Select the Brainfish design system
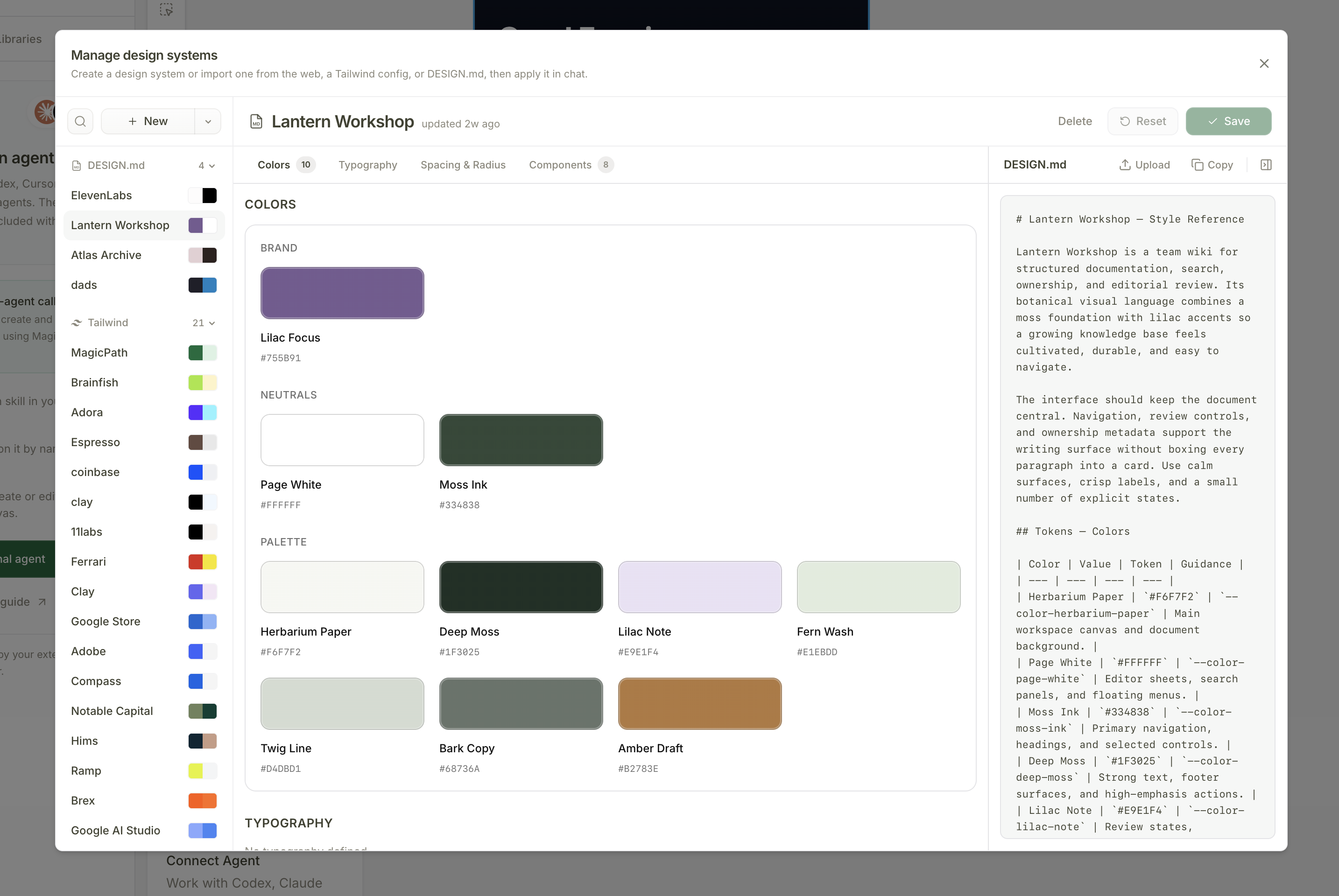Image resolution: width=1339 pixels, height=896 pixels. click(144, 382)
